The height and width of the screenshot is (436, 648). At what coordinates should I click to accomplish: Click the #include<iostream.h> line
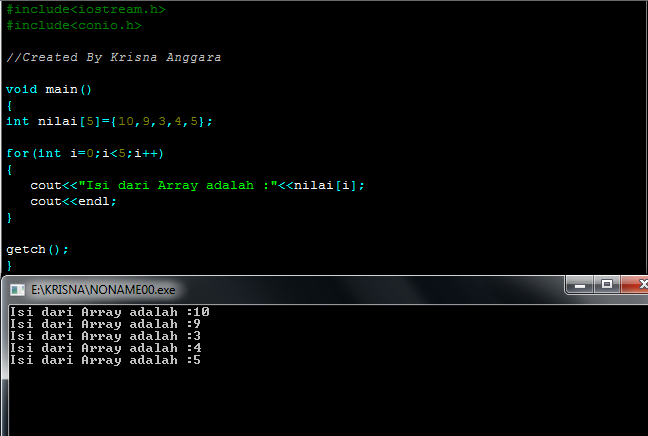(86, 9)
